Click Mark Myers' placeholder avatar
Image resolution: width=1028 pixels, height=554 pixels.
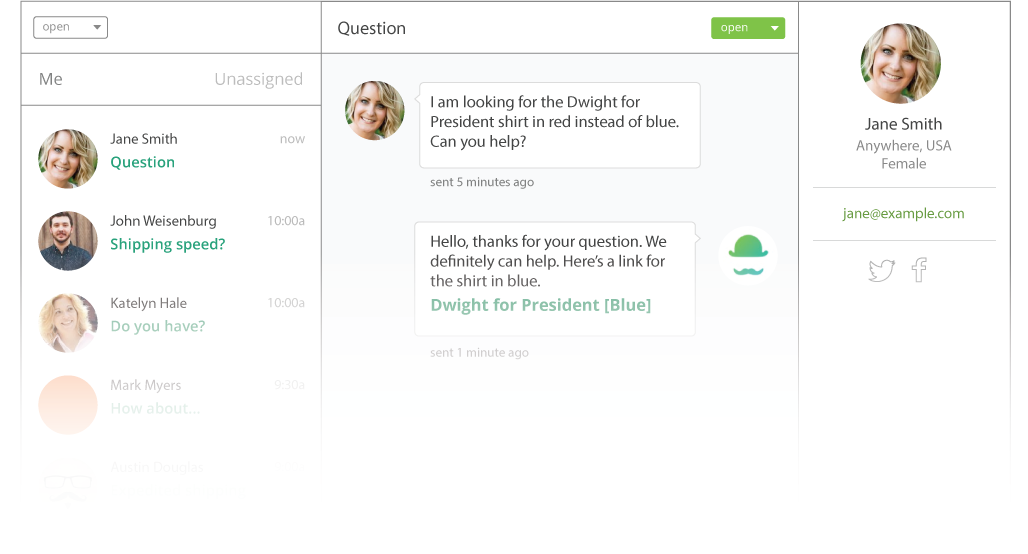point(68,405)
